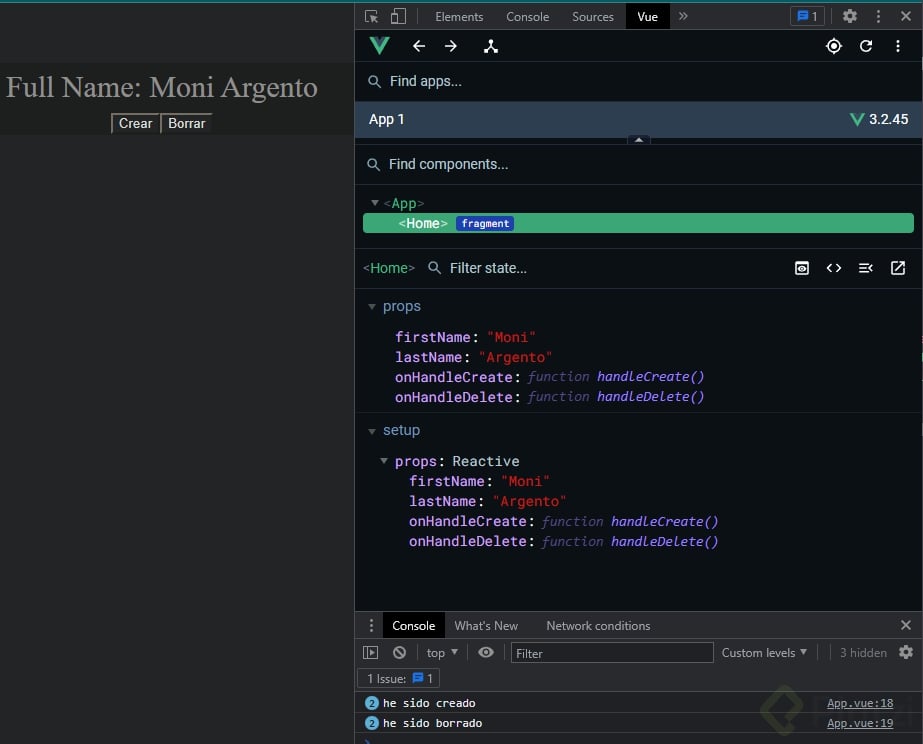
Task: Clear console with the ban icon
Action: (399, 652)
